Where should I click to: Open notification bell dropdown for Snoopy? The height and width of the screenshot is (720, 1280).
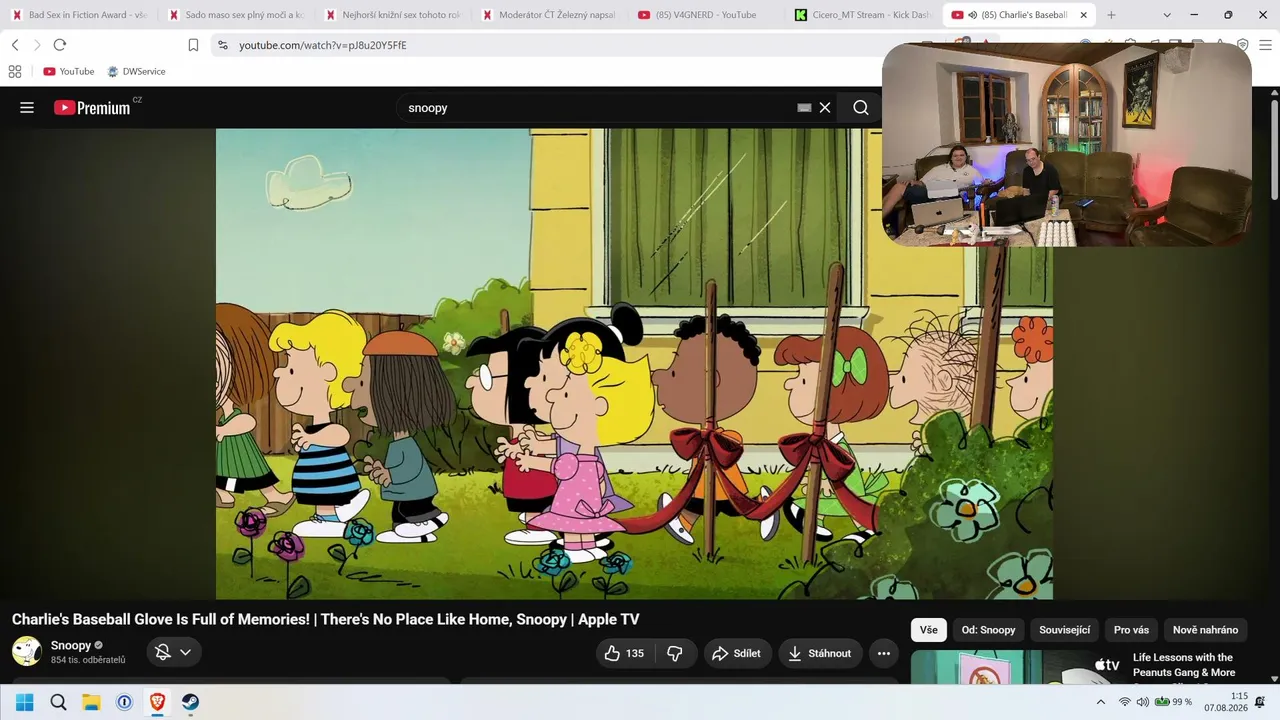coord(174,653)
